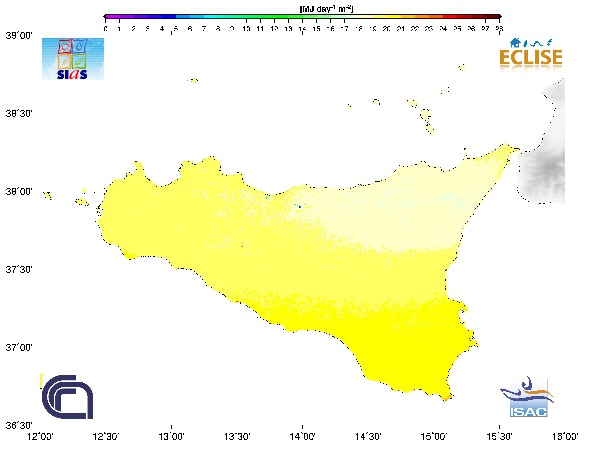Click the colorbar tick label 24
The width and height of the screenshot is (600, 450).
click(443, 29)
